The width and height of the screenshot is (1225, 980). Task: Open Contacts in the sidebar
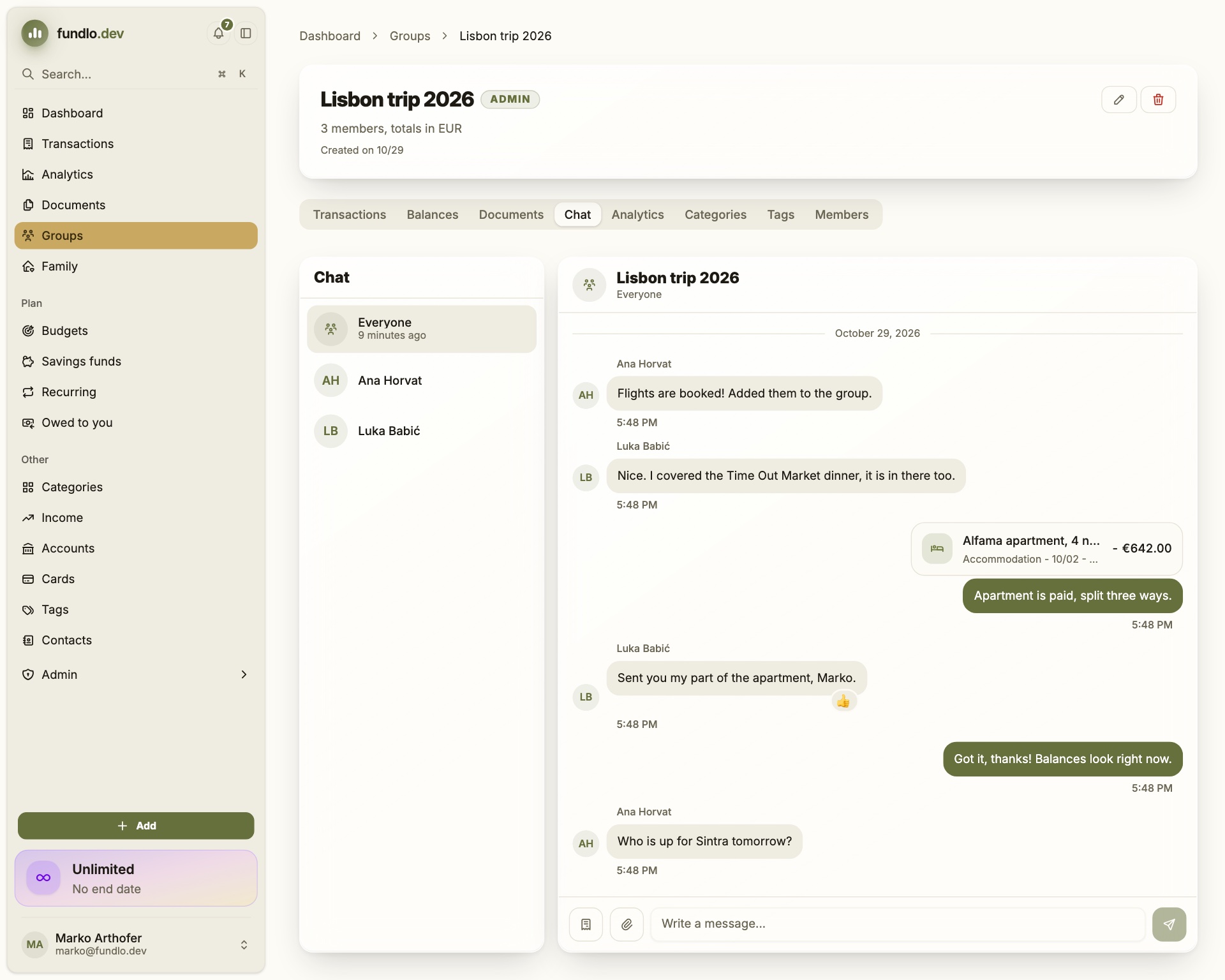click(136, 640)
